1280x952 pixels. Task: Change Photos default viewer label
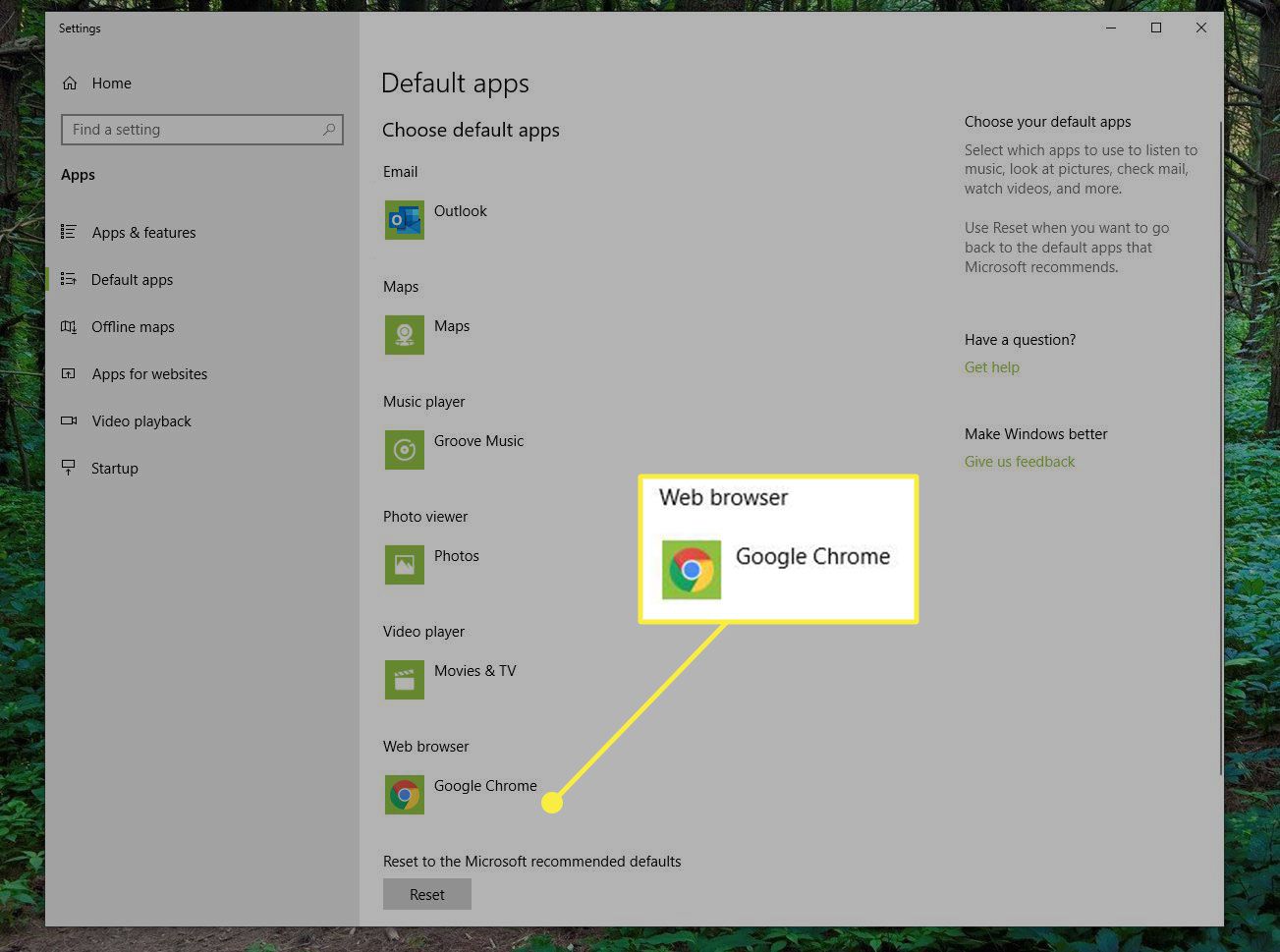pyautogui.click(x=457, y=556)
